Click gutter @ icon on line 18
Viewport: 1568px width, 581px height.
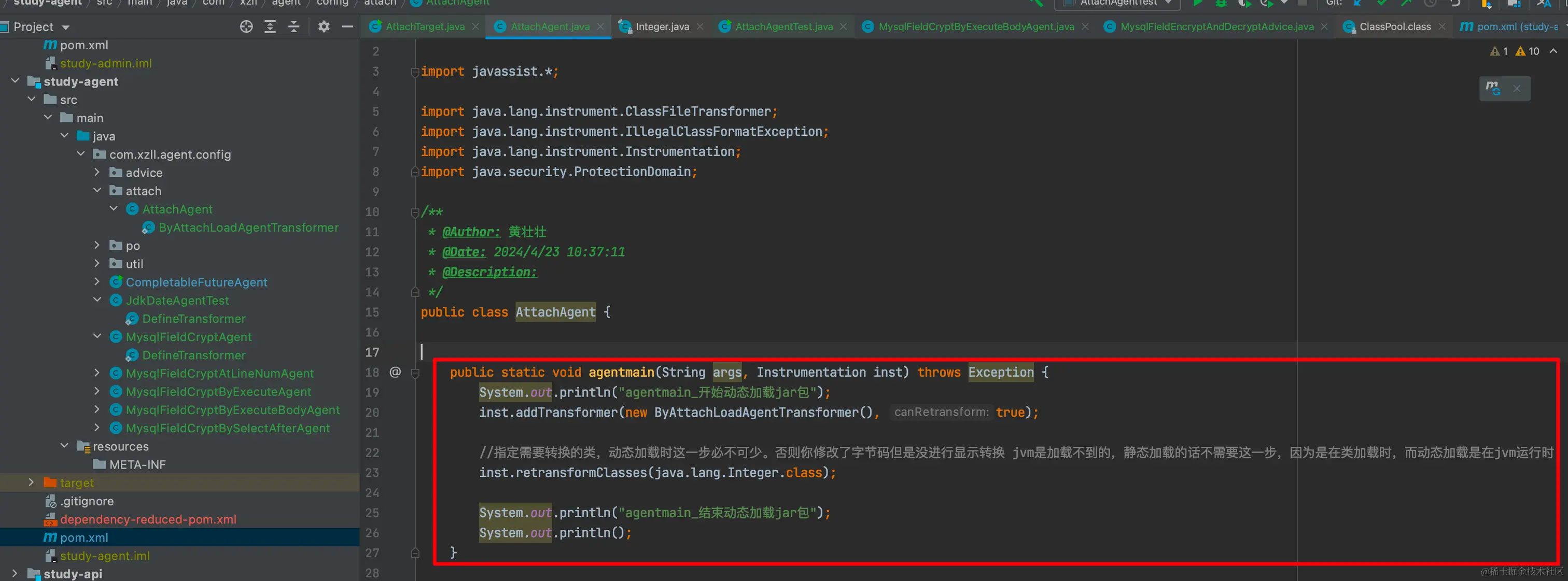395,372
